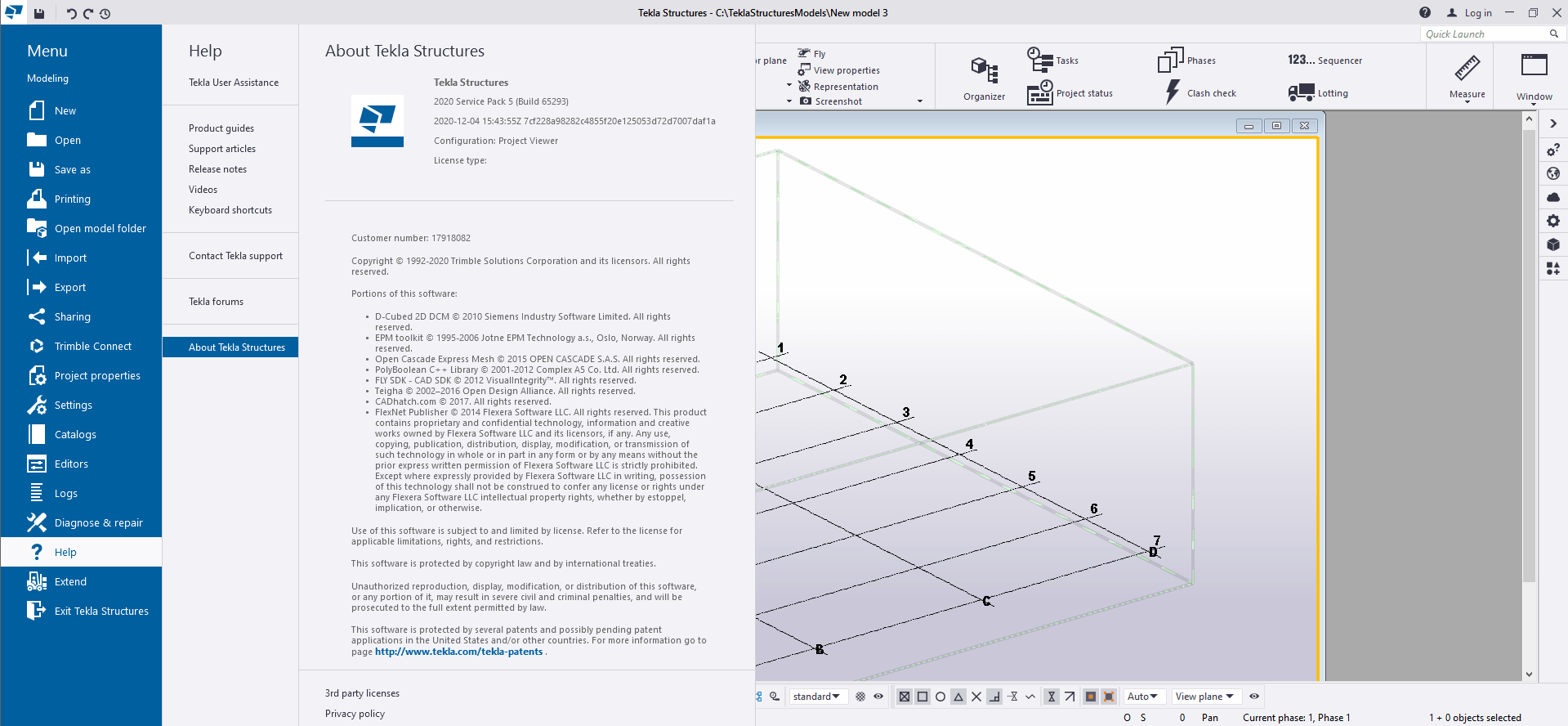Click the help question mark in title bar

click(x=1425, y=12)
